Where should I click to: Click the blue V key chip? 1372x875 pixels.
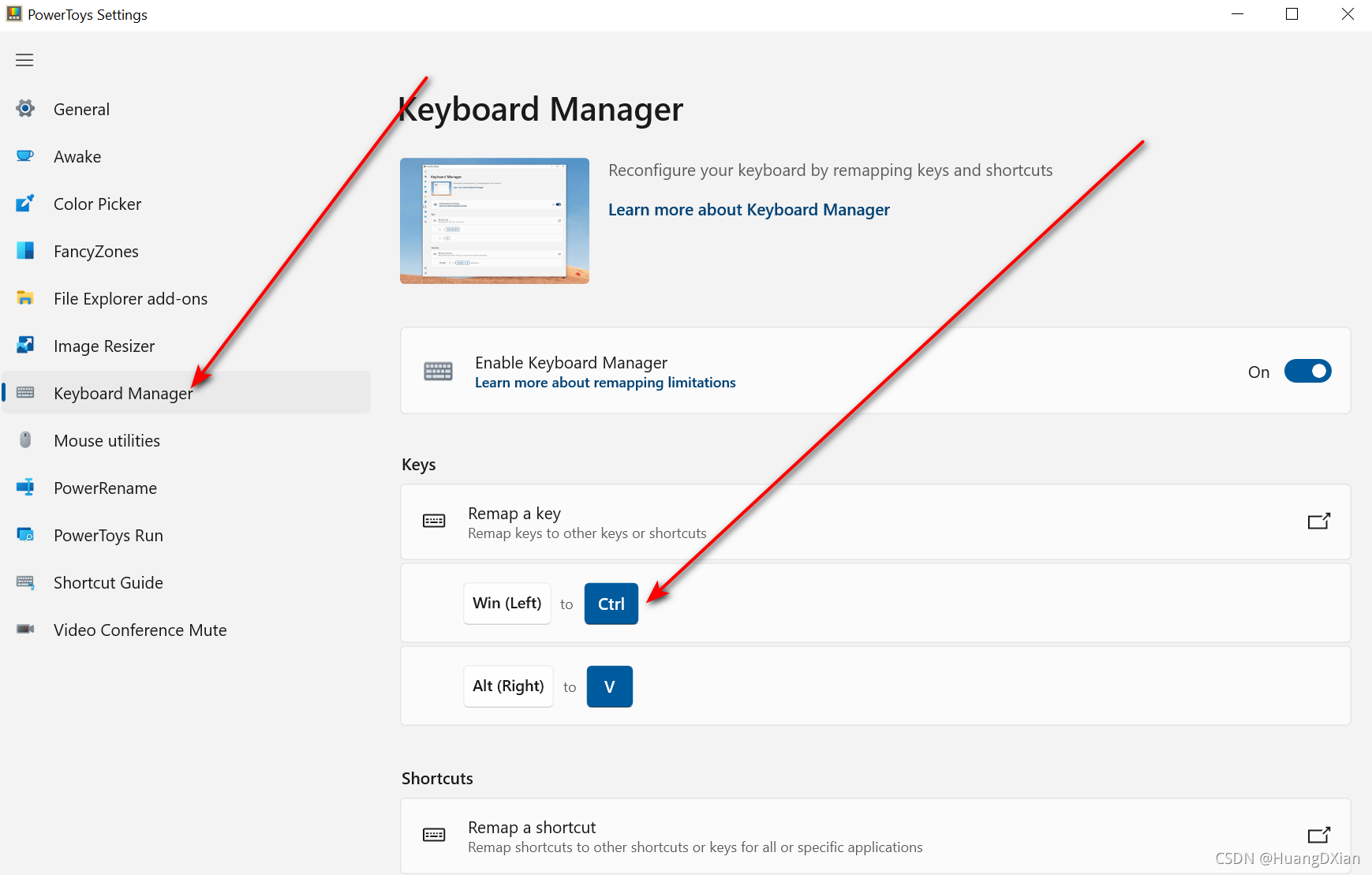click(610, 686)
